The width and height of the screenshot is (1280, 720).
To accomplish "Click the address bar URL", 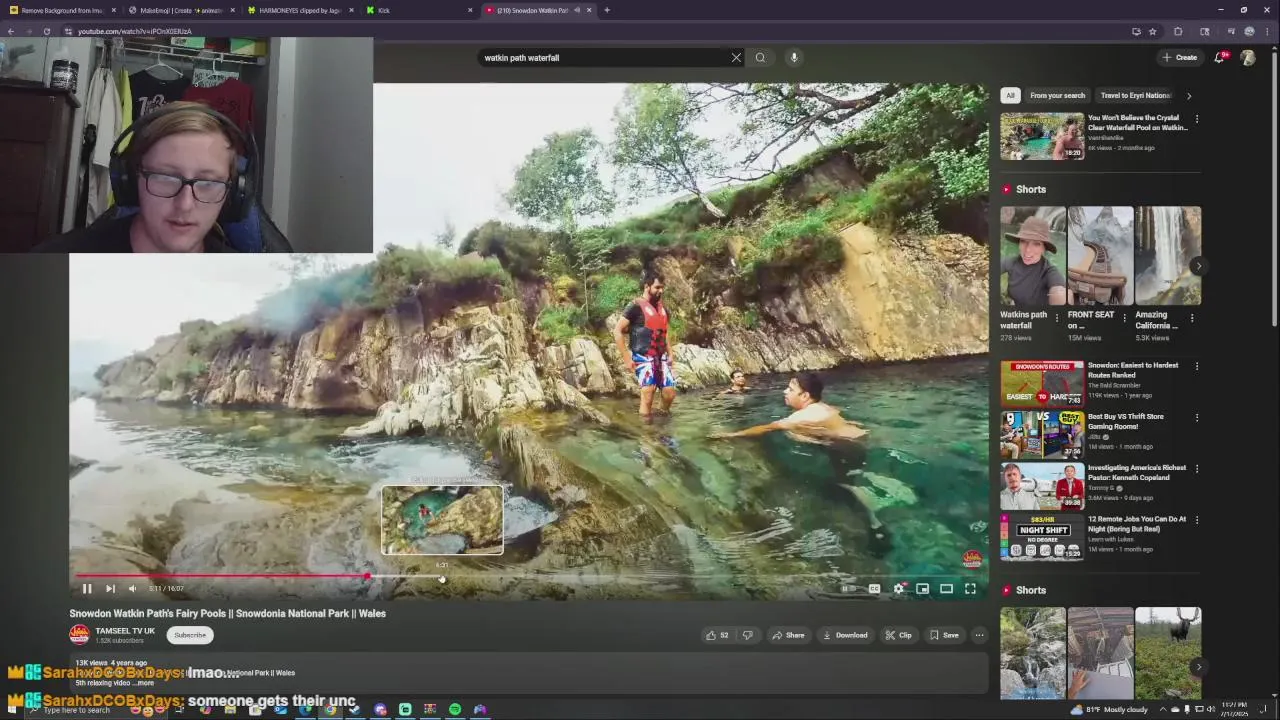I will coord(134,31).
